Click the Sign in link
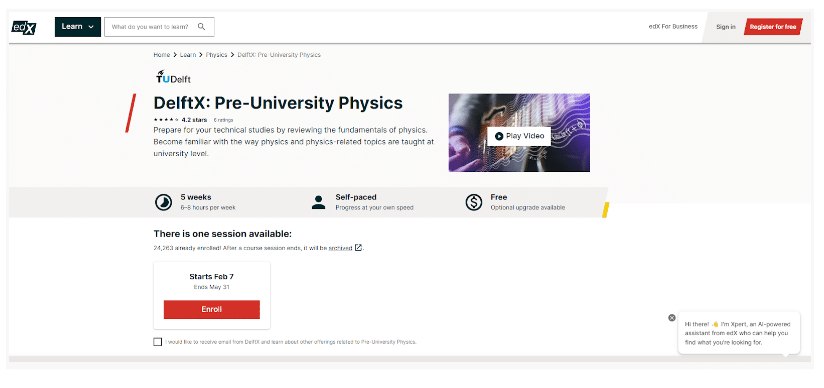Viewport: 824px width, 388px height. pos(726,27)
